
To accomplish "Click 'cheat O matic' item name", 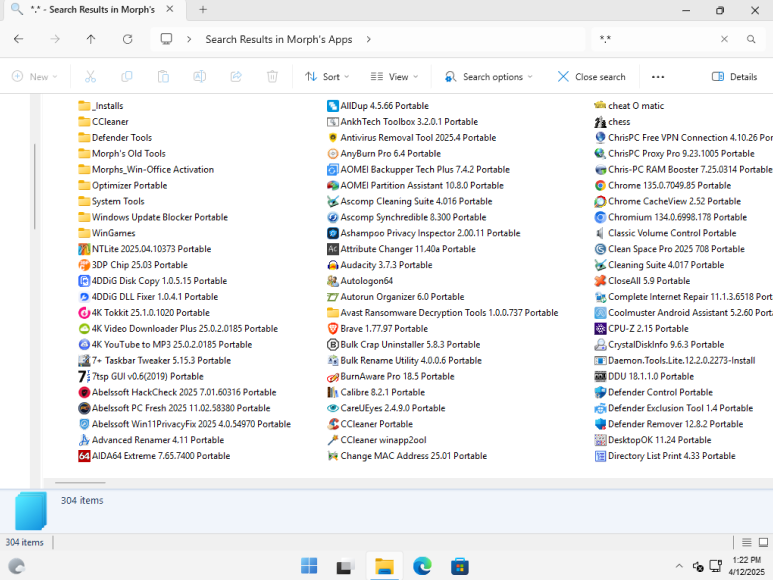I will (636, 106).
